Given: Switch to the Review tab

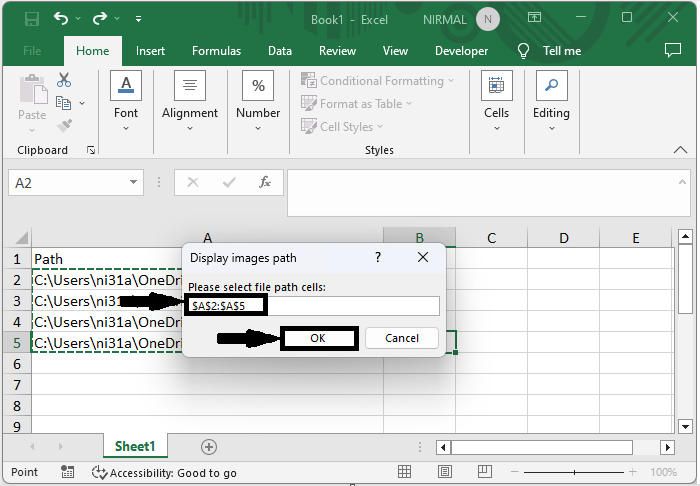Looking at the screenshot, I should pos(337,51).
